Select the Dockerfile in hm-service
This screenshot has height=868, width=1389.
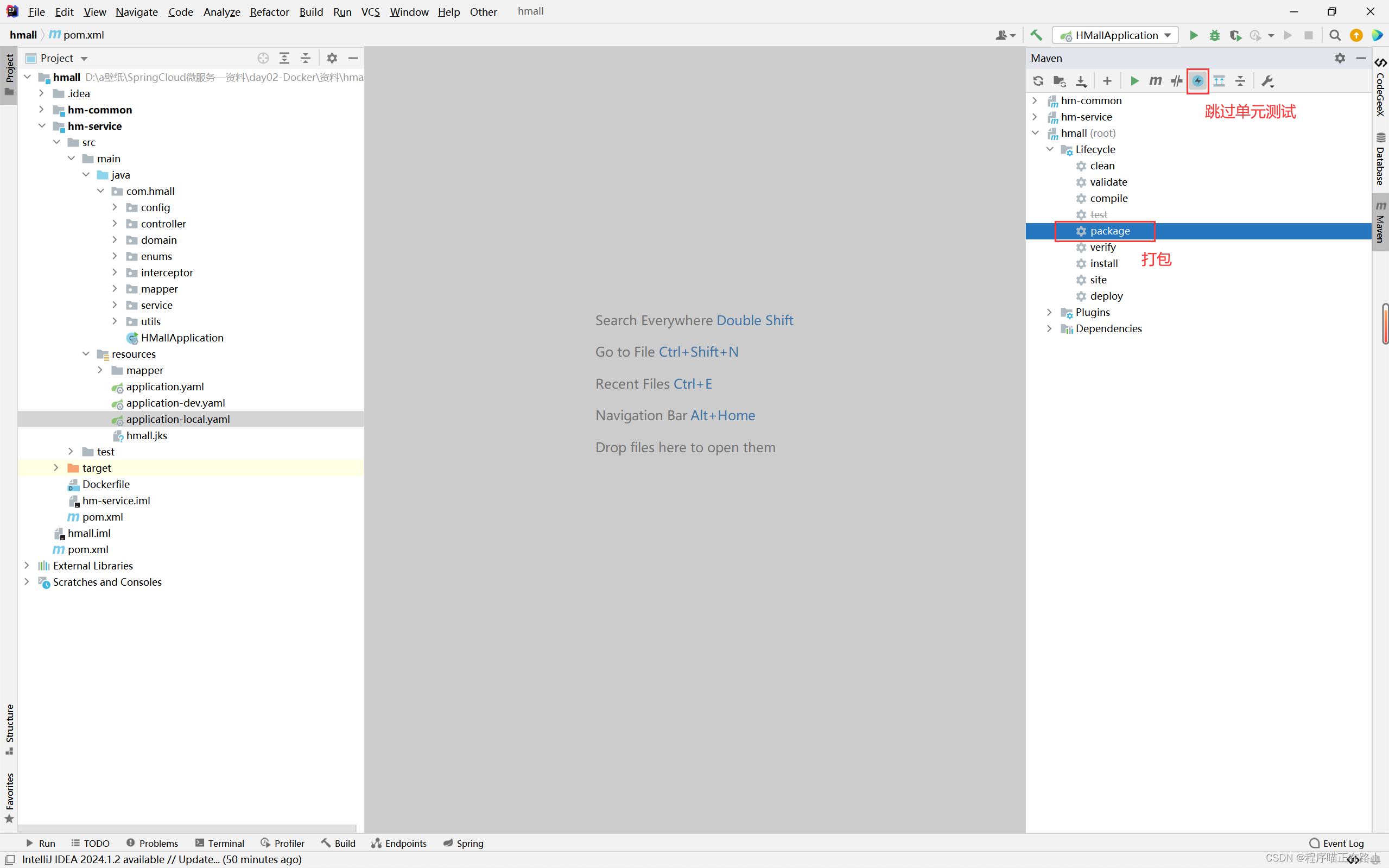tap(106, 484)
